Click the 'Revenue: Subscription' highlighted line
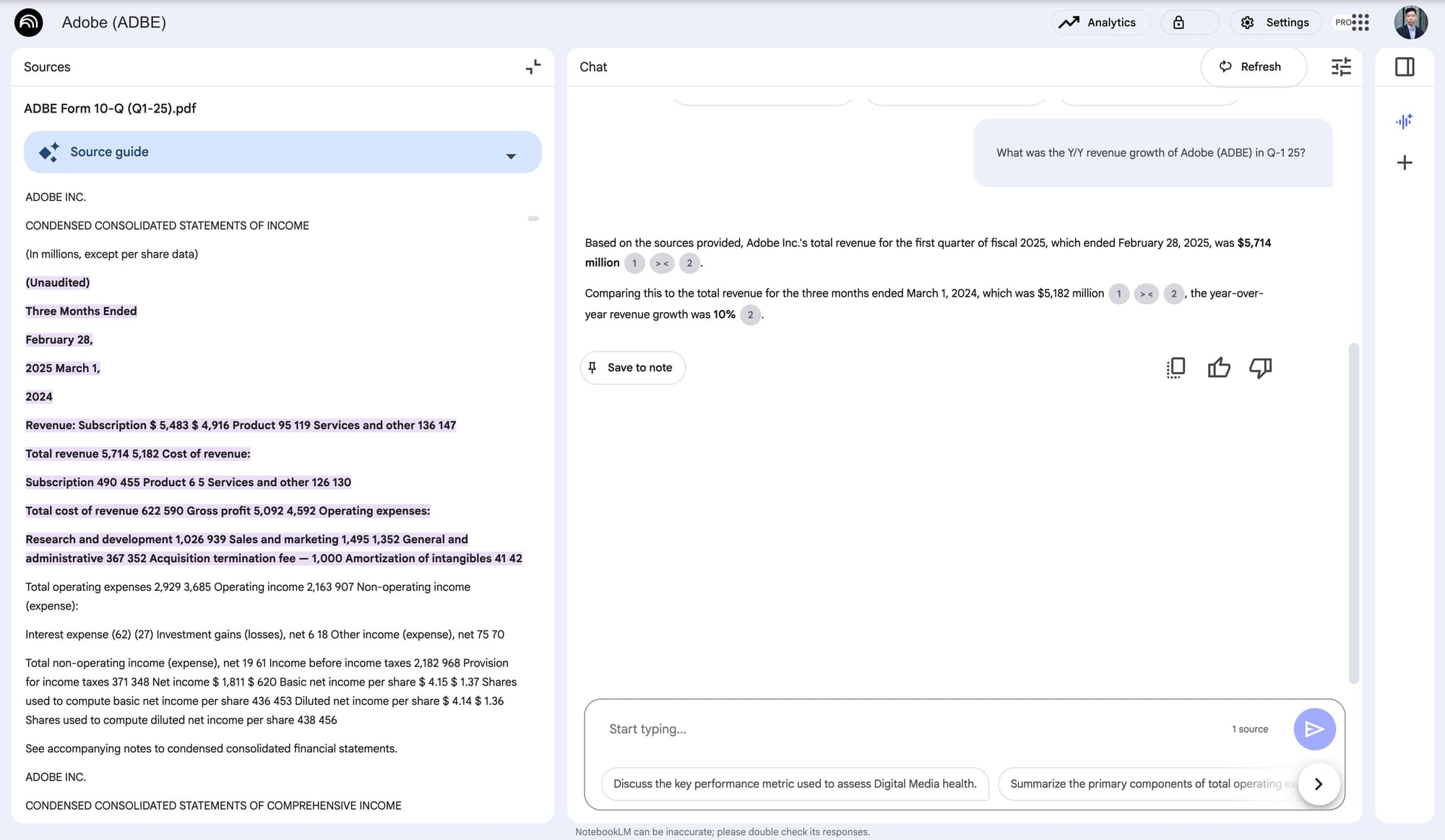1445x840 pixels. (x=241, y=425)
